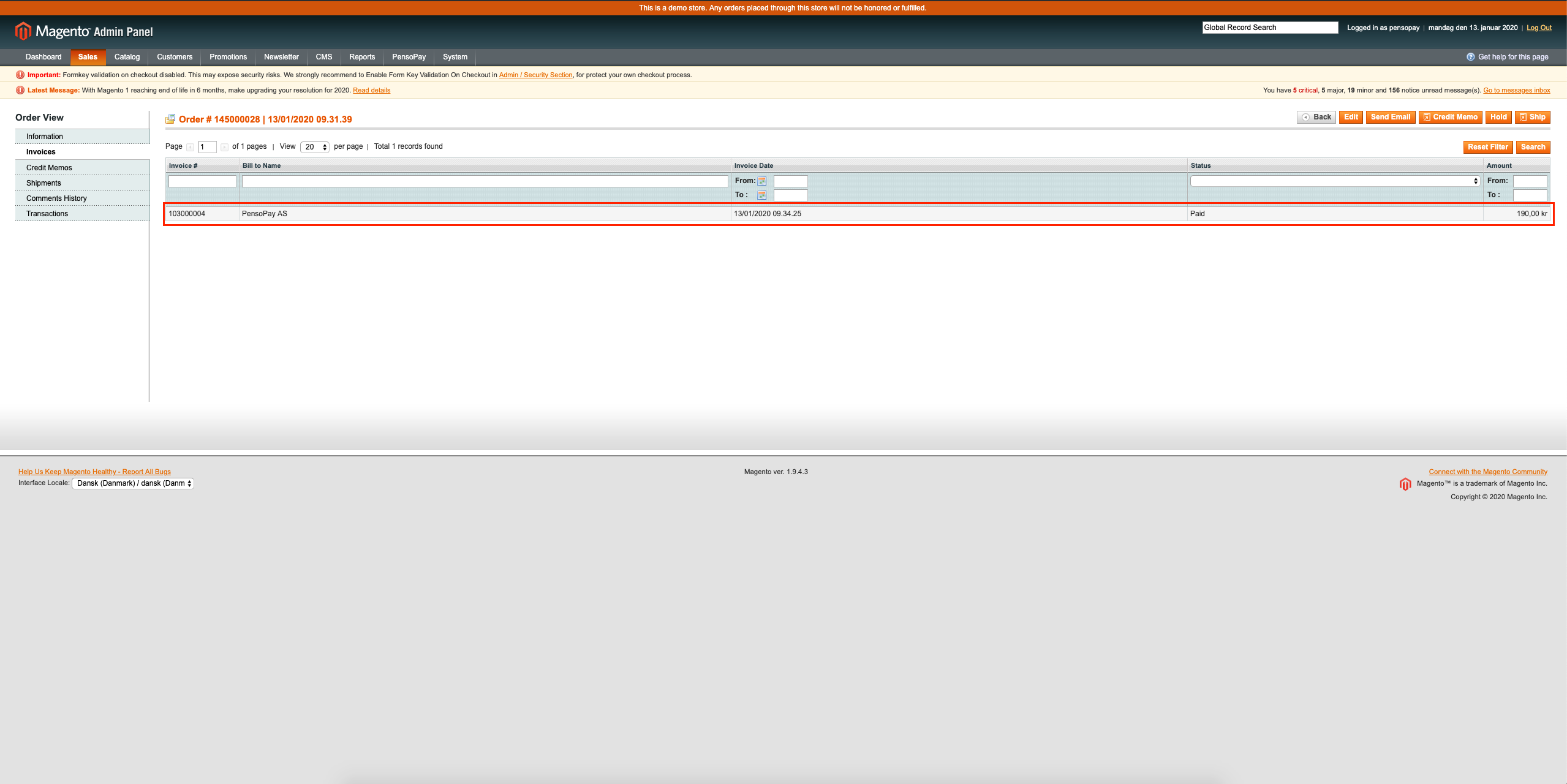Click the Log Out link
Screen dimensions: 1567x784
point(1539,28)
